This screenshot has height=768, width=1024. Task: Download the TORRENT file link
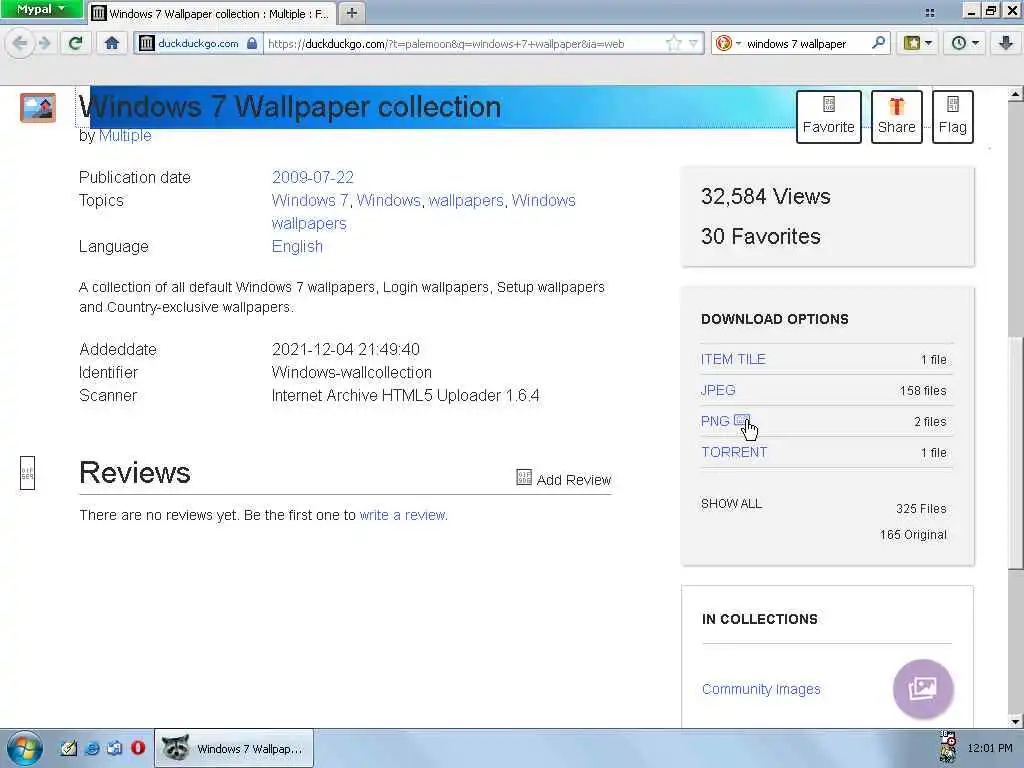click(734, 452)
